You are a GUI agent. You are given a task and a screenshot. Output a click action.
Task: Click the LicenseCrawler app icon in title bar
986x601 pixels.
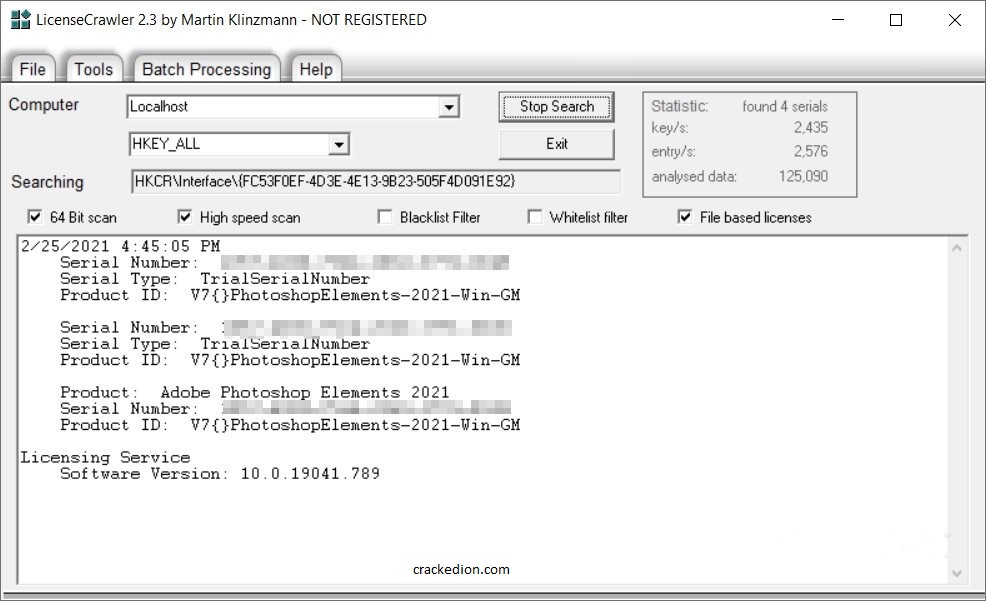tap(20, 19)
